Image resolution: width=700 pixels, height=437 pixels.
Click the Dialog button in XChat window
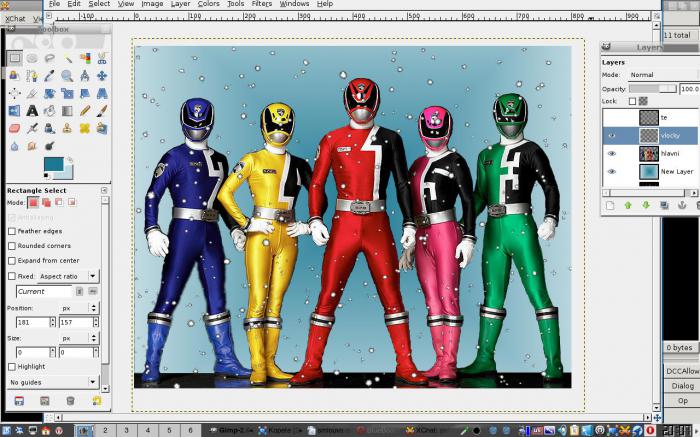coord(682,386)
